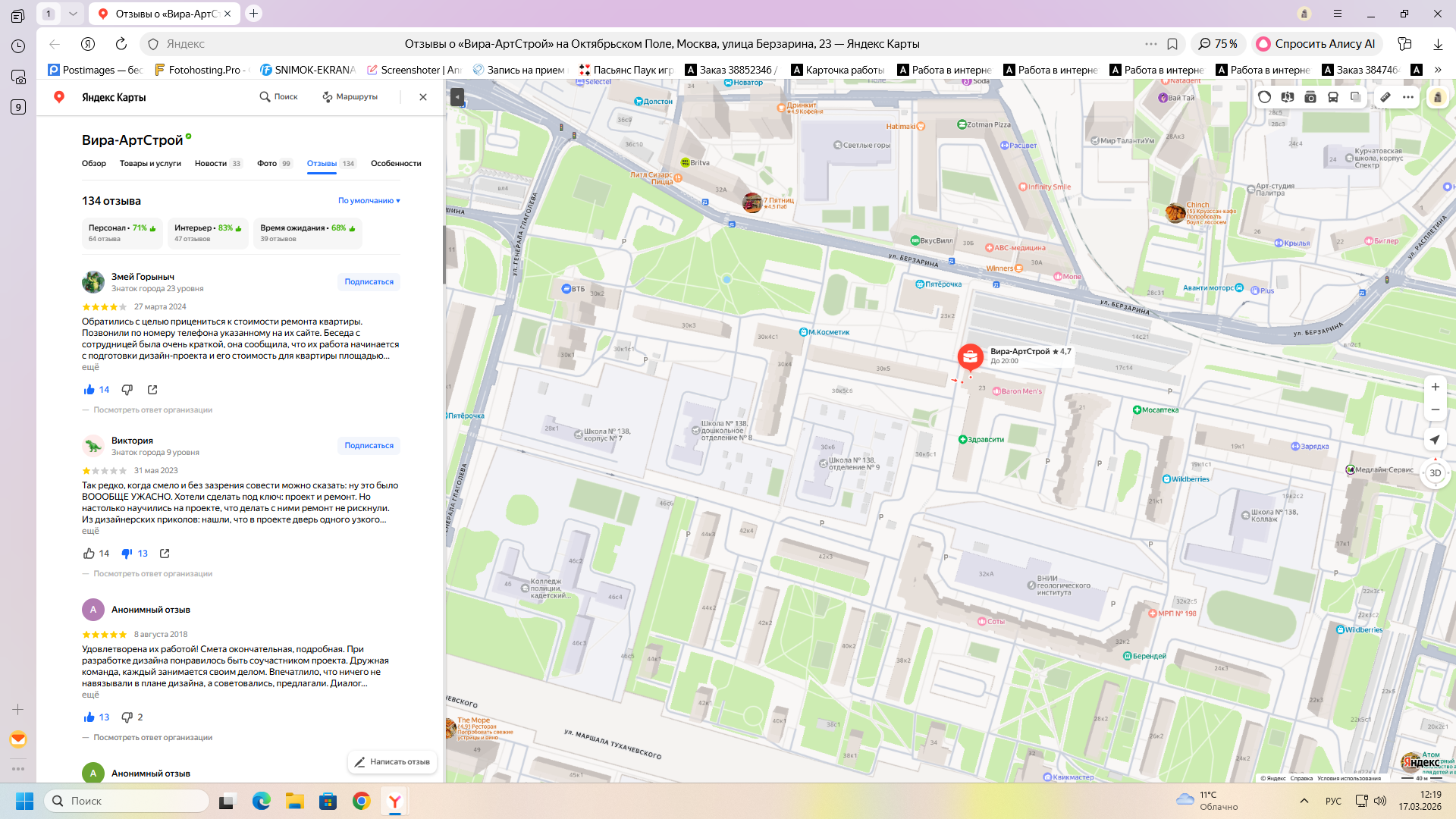Click Windows taskbar search field
The width and height of the screenshot is (1456, 819).
click(127, 801)
